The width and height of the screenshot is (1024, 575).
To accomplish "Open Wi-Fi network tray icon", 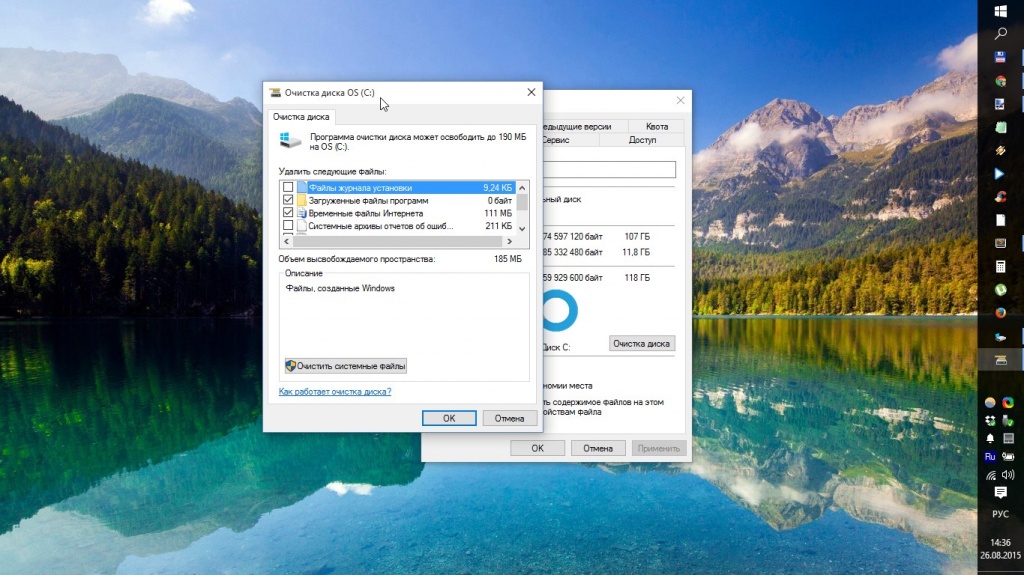I will point(991,475).
